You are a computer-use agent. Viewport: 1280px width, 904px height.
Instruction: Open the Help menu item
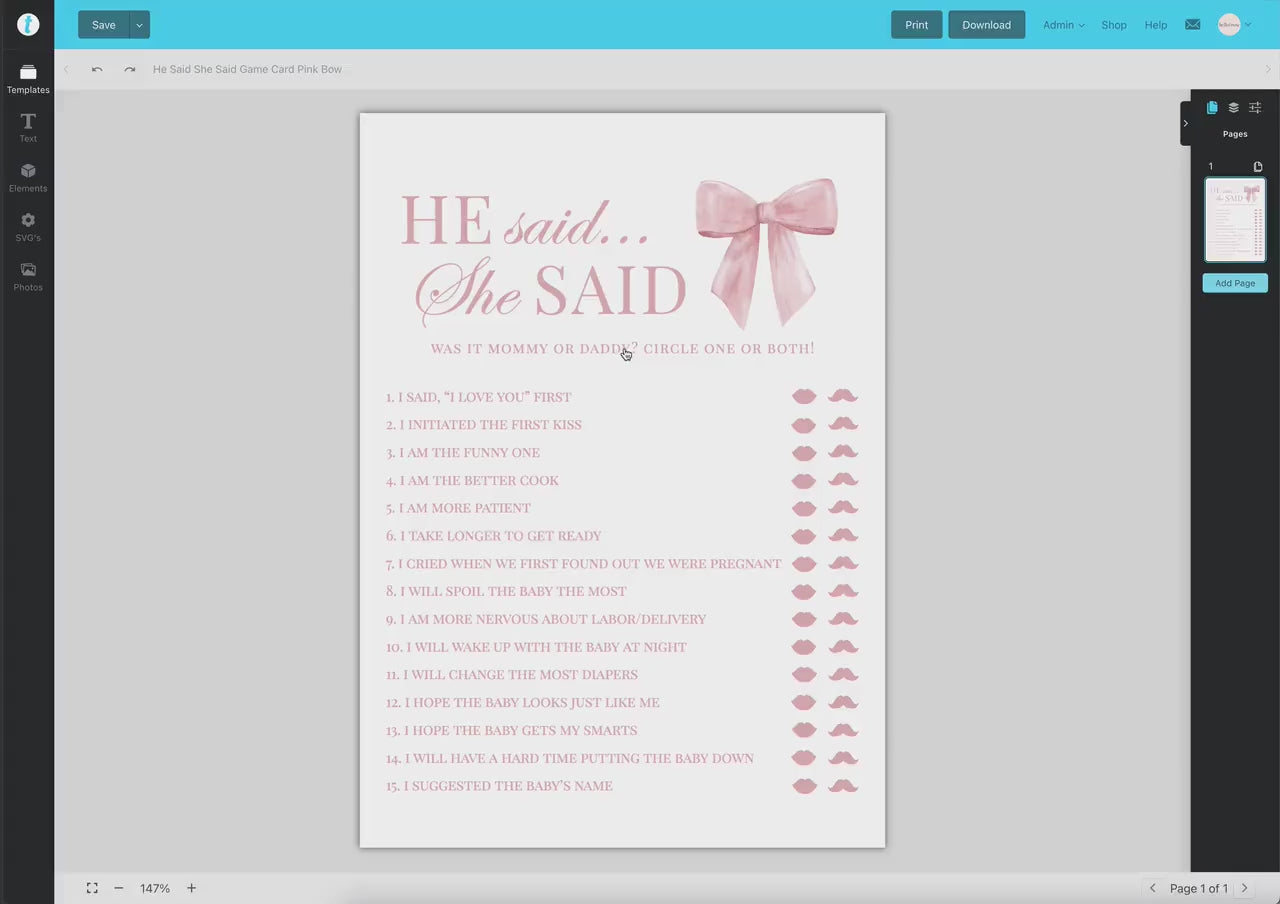[1156, 25]
